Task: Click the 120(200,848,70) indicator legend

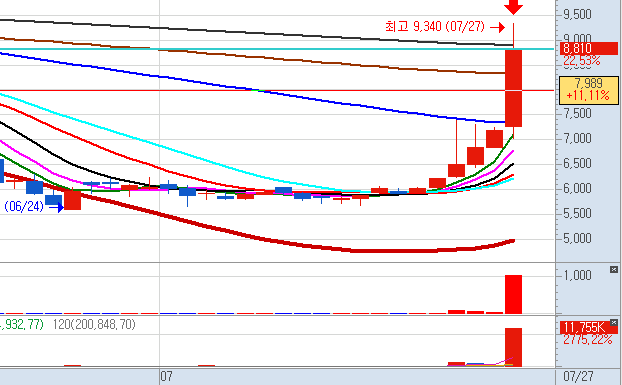Action: point(94,324)
